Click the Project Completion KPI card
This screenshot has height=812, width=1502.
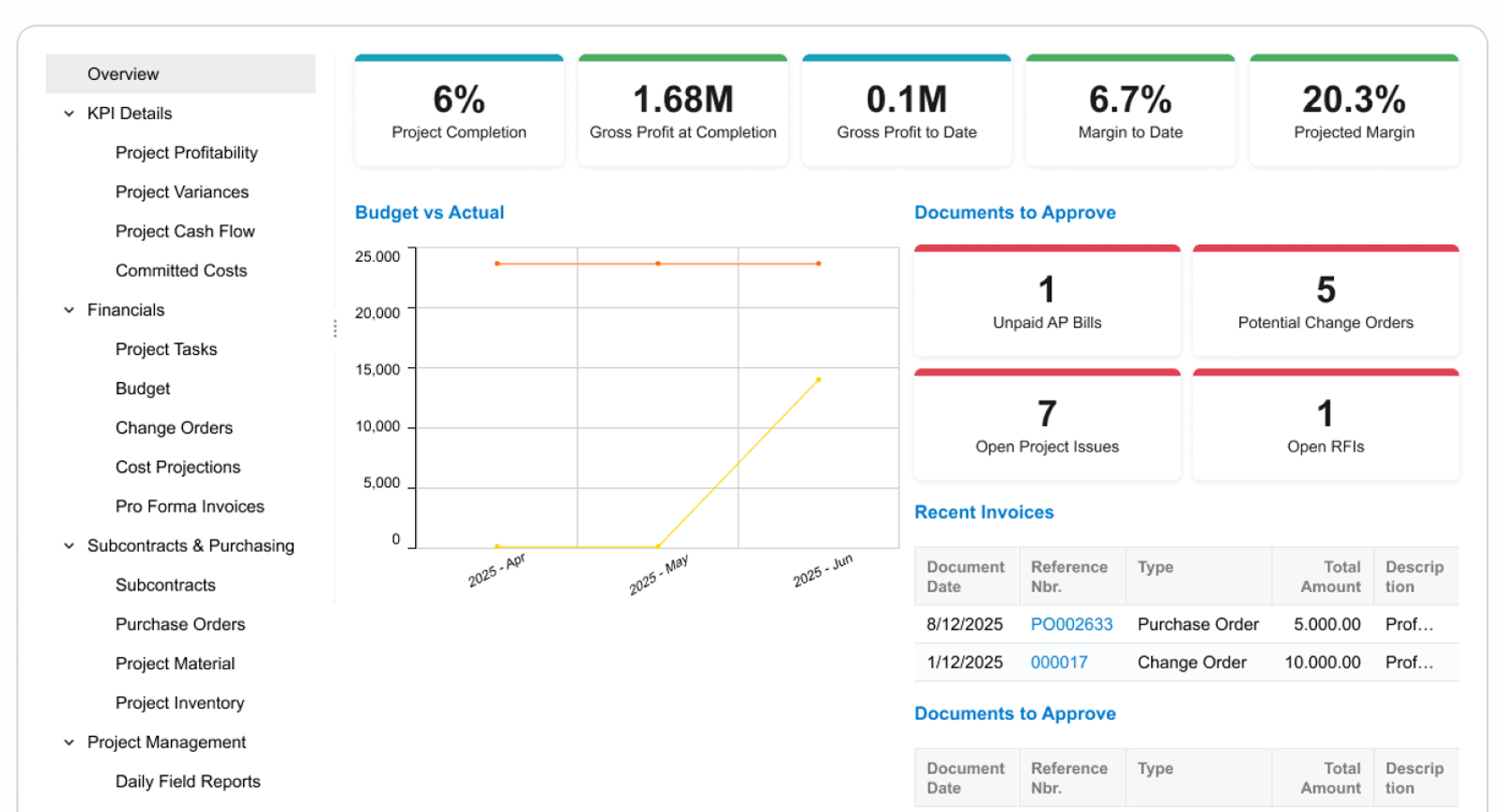(459, 112)
